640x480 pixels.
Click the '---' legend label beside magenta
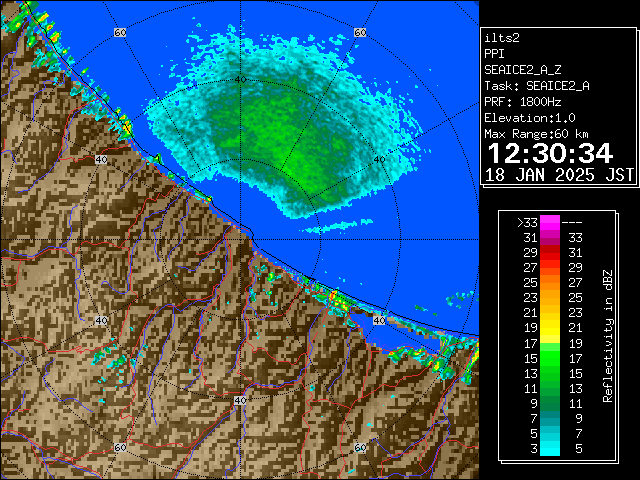click(x=572, y=223)
